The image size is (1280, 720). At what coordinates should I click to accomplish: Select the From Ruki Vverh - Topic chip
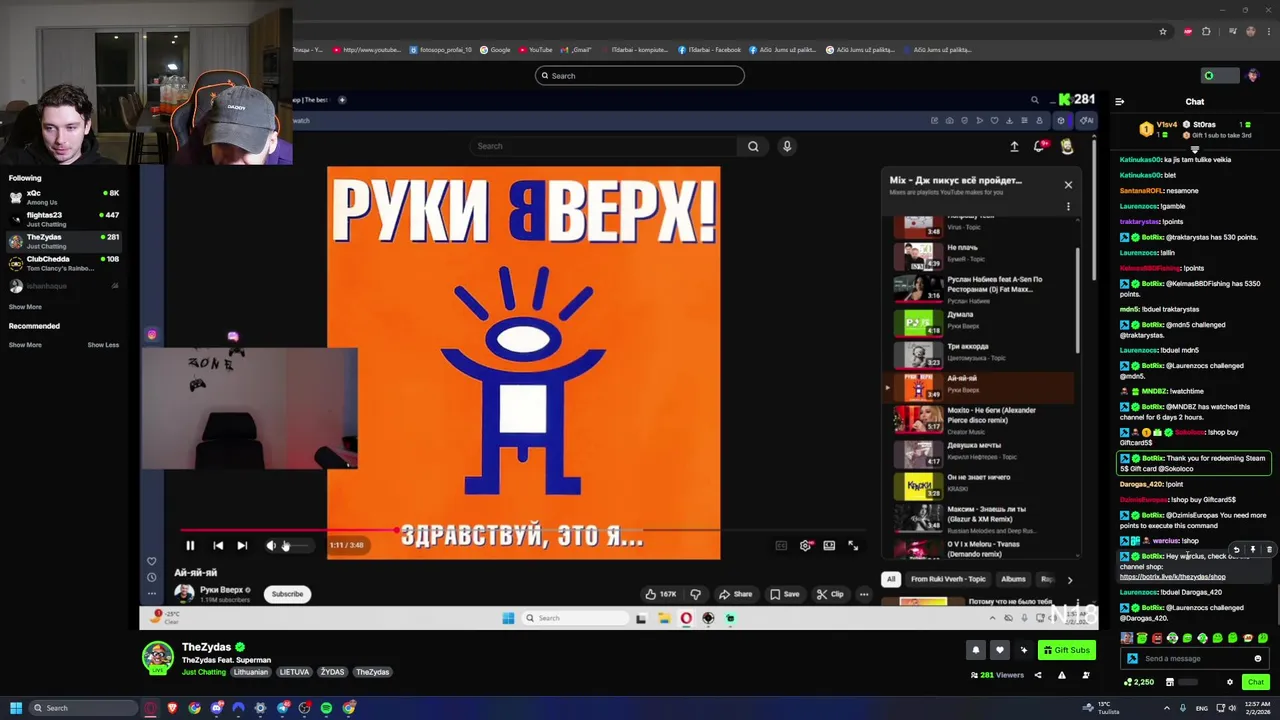[948, 579]
